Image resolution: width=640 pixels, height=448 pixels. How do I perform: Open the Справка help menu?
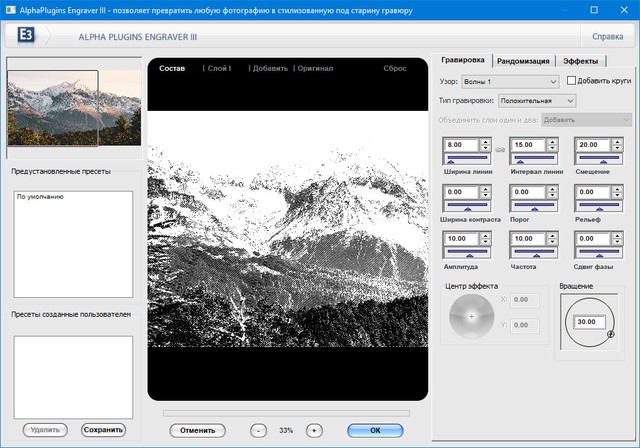pyautogui.click(x=607, y=36)
